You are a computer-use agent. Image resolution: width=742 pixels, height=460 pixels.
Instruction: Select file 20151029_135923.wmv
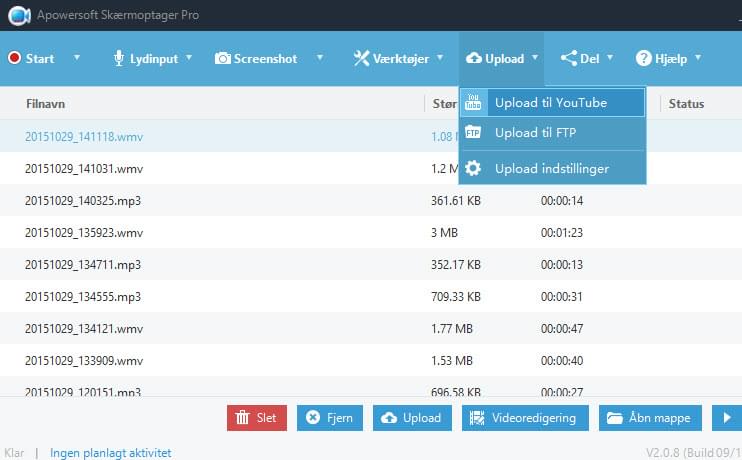click(84, 233)
